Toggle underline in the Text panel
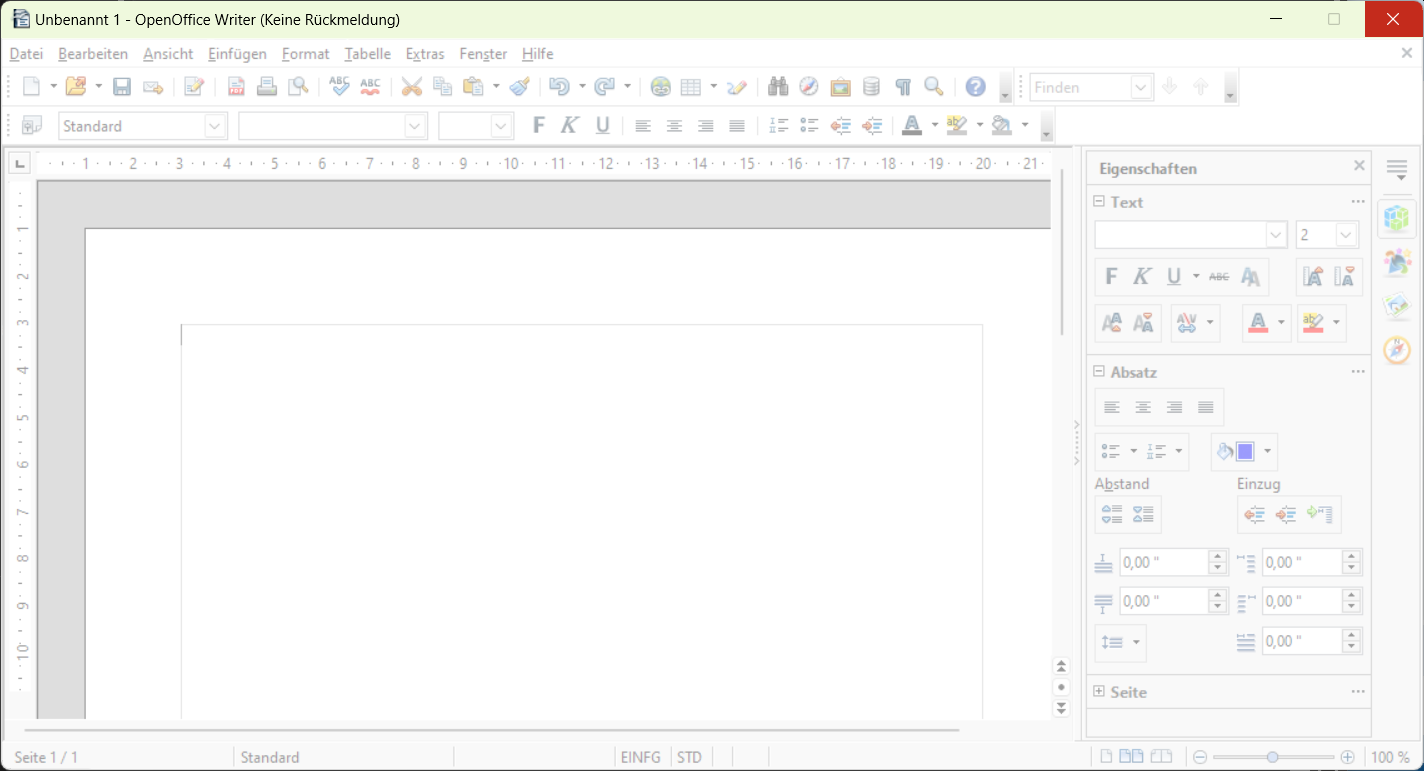This screenshot has width=1424, height=771. point(1172,276)
